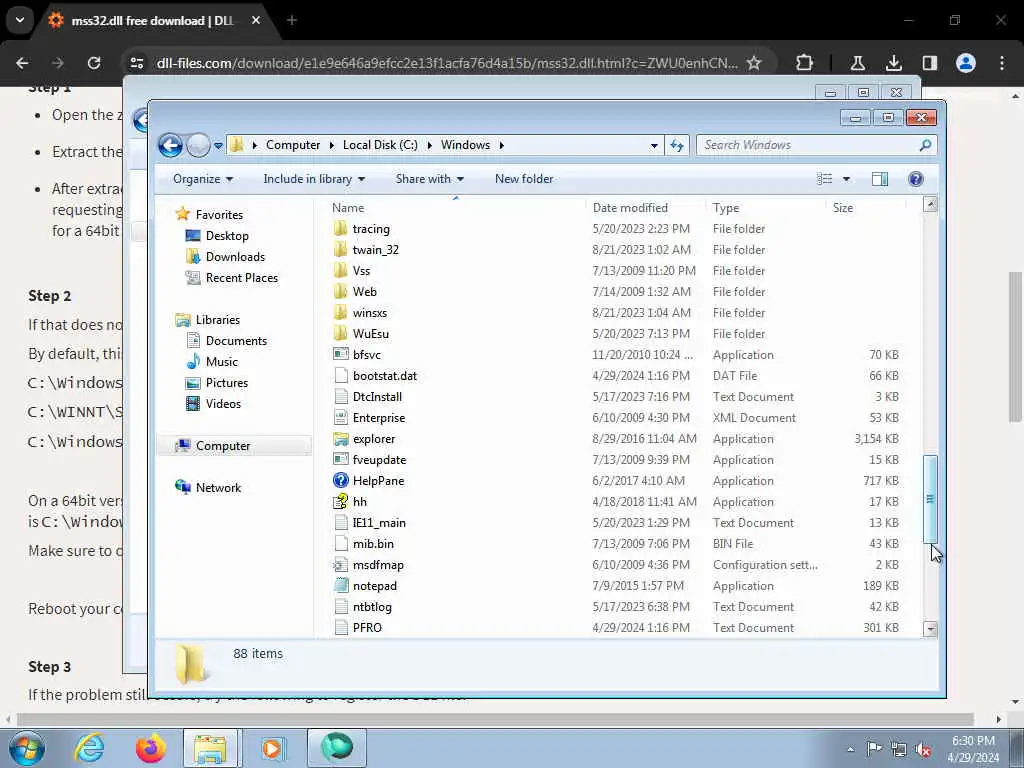Viewport: 1024px width, 768px height.
Task: Select the tracing folder icon
Action: (x=340, y=229)
